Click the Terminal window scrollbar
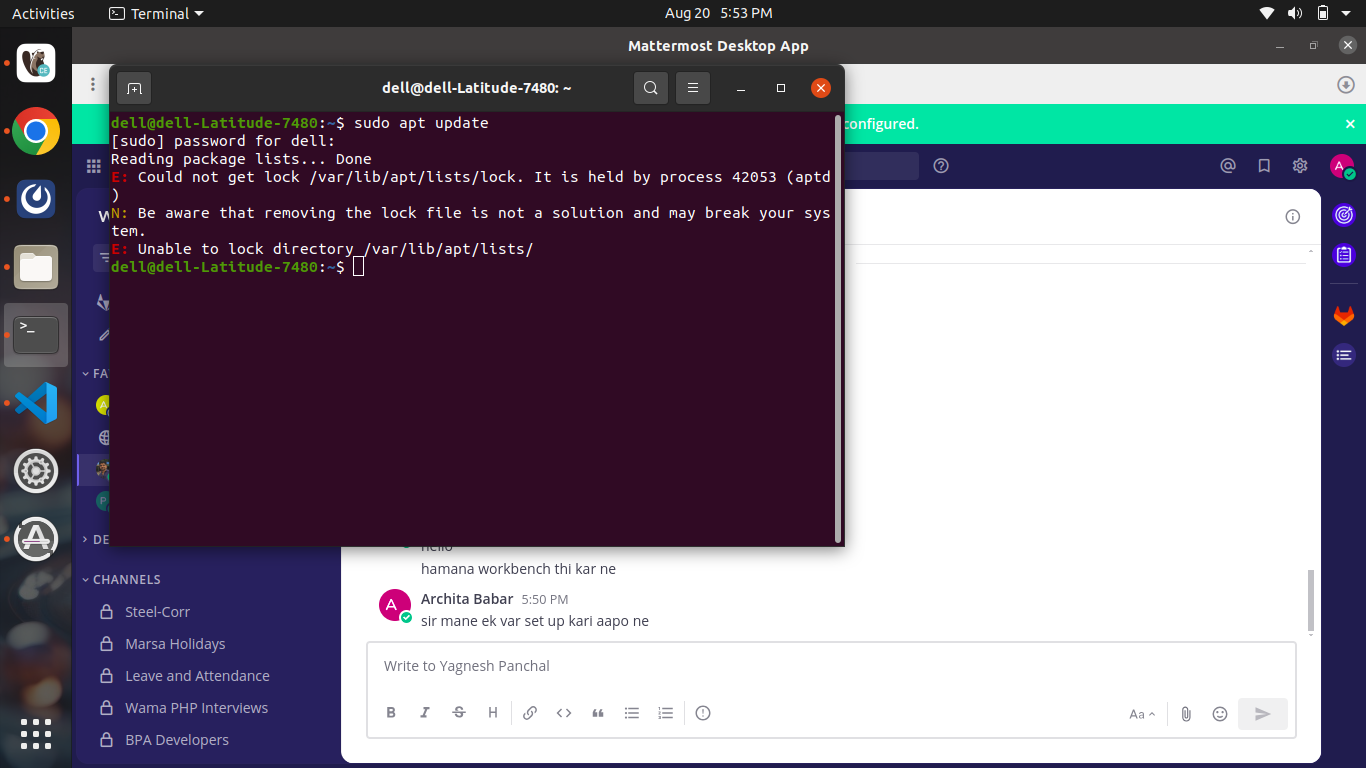 point(838,328)
